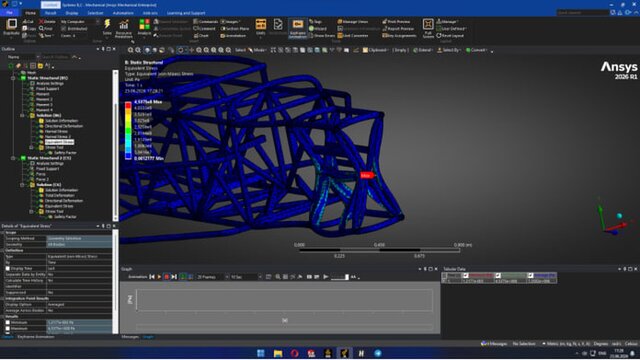Click Delete in the ribbon
This screenshot has height=360, width=640.
pyautogui.click(x=47, y=22)
